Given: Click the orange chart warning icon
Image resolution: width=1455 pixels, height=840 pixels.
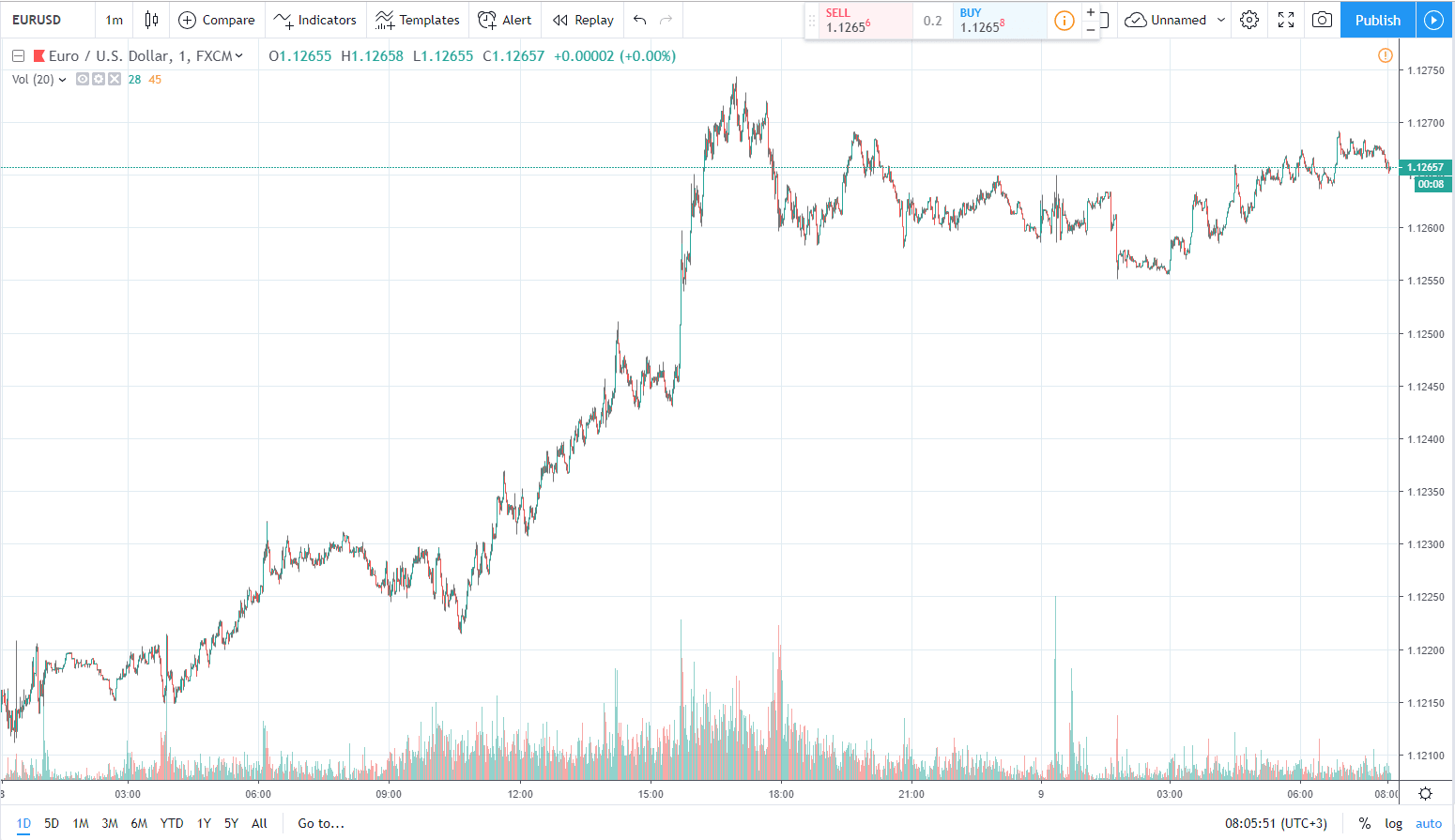Looking at the screenshot, I should [x=1386, y=55].
